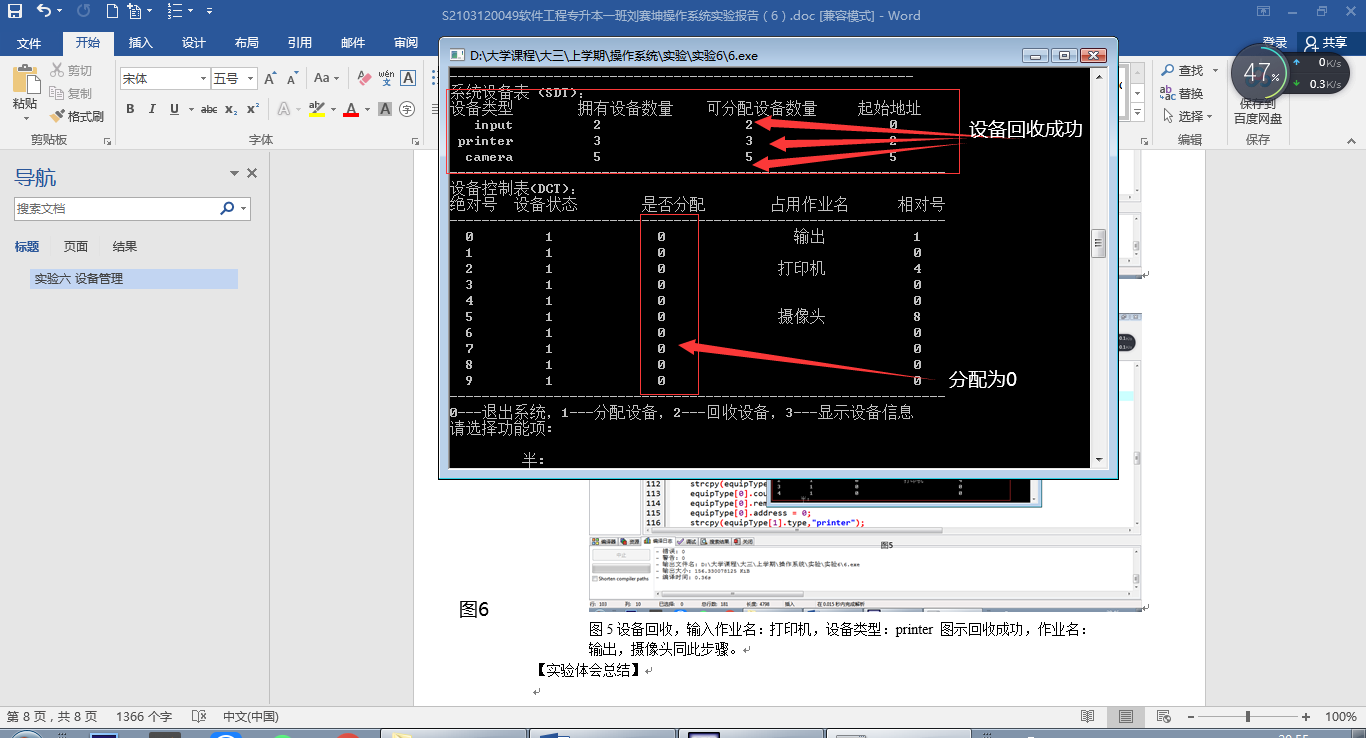Screen dimensions: 1366x738
Task: Toggle subscript formatting
Action: pyautogui.click(x=231, y=109)
